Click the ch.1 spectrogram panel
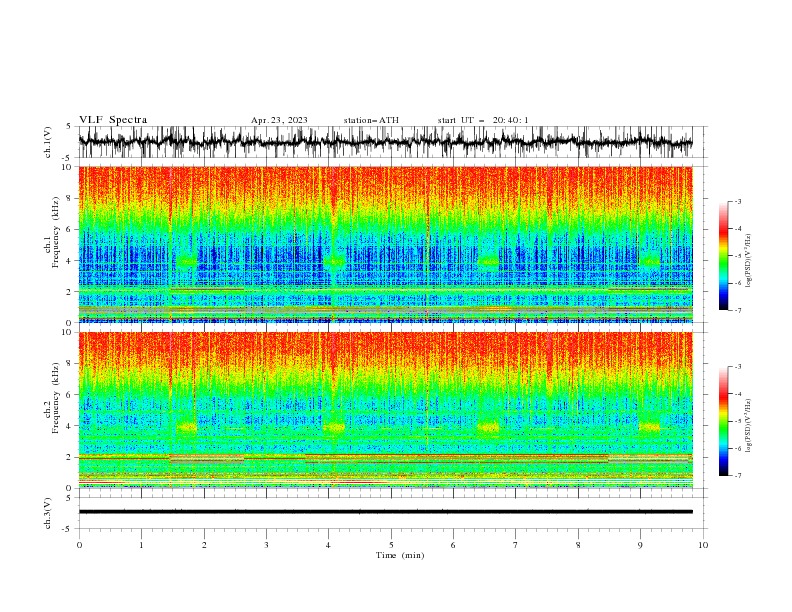Viewport: 792px width, 612px height. [385, 244]
